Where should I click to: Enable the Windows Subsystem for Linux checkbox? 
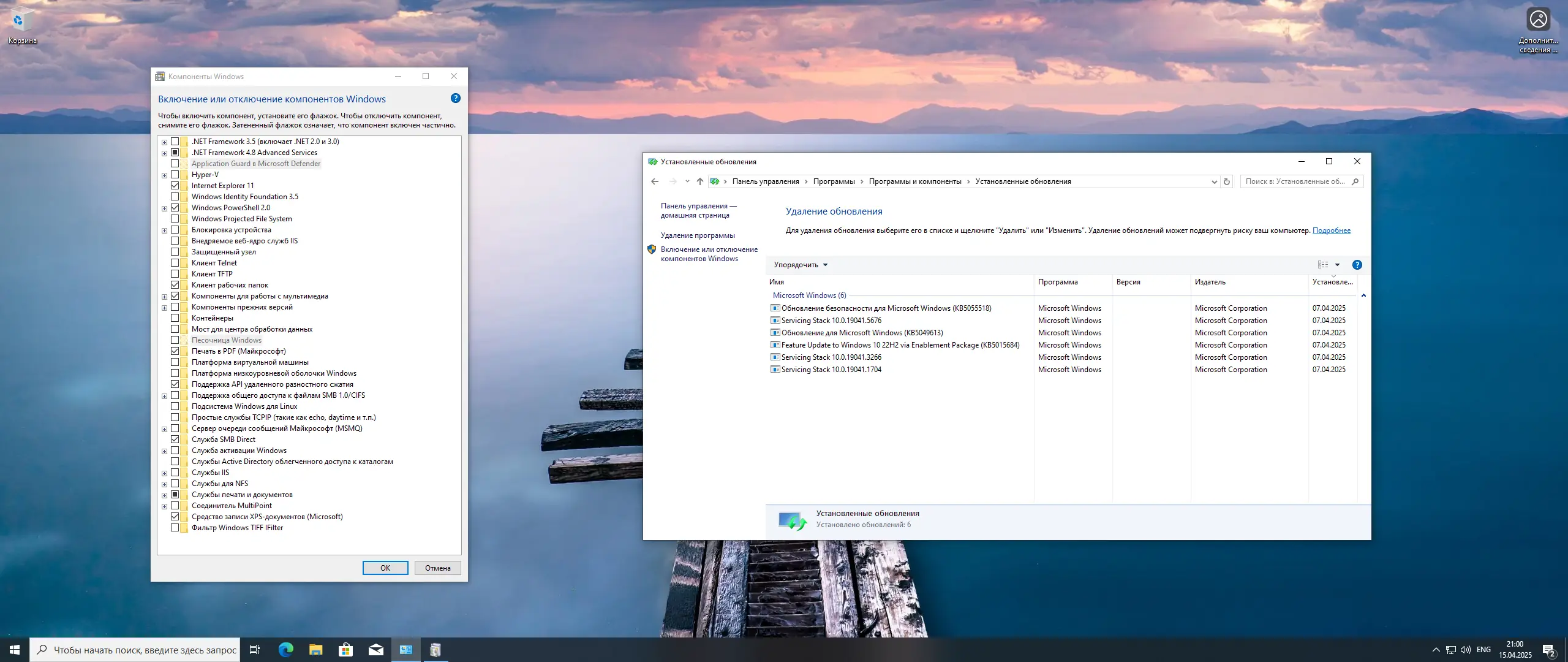click(175, 406)
